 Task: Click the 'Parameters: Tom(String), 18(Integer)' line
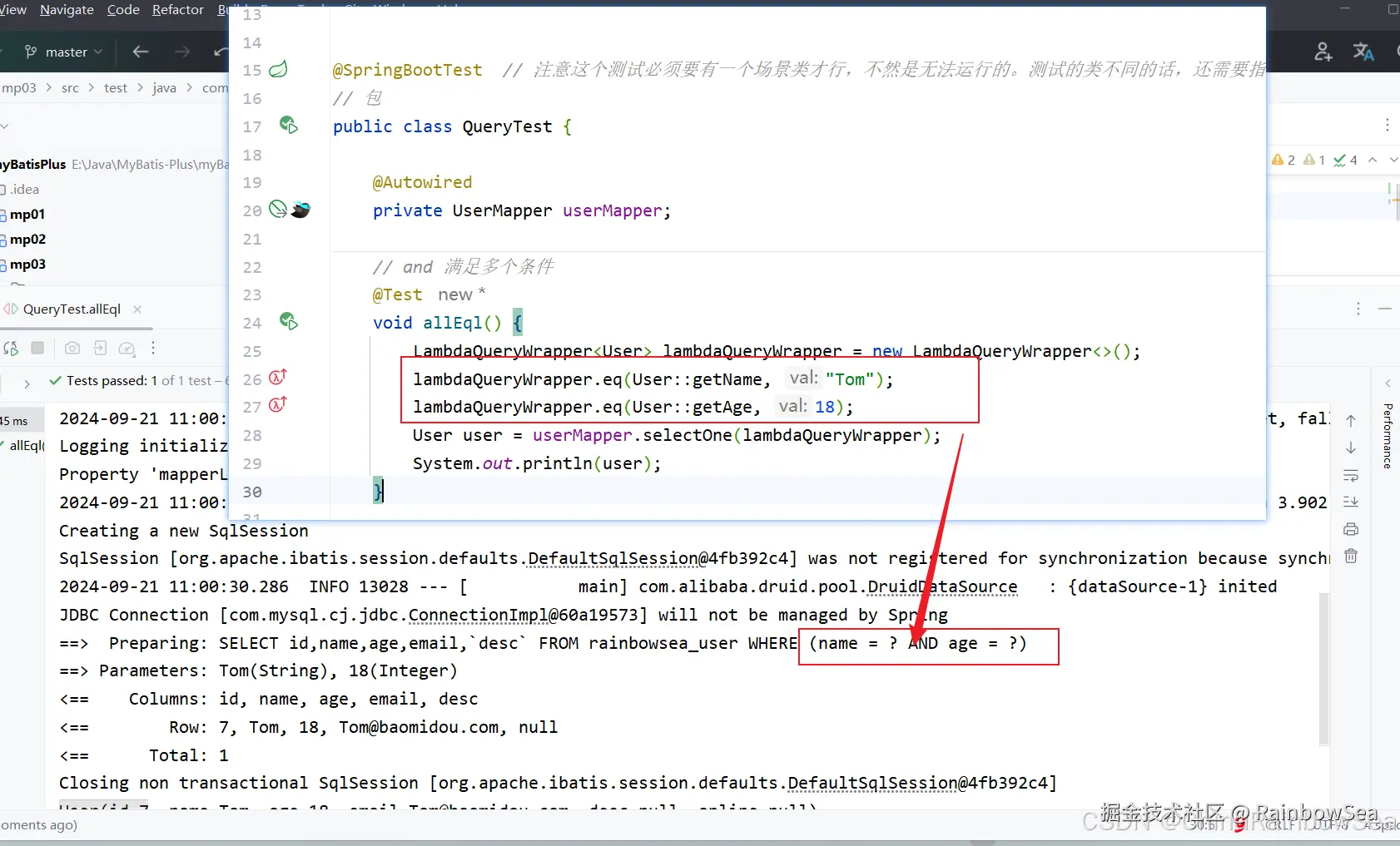[278, 670]
